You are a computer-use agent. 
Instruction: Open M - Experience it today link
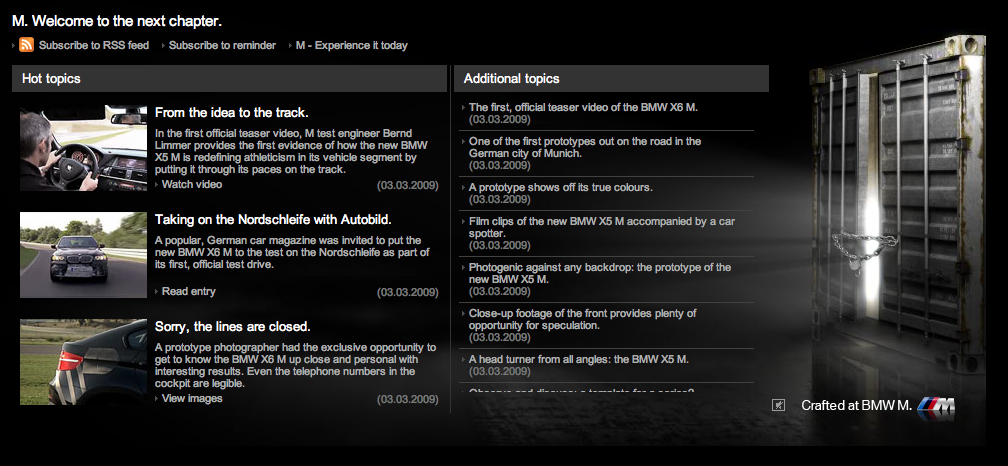351,45
